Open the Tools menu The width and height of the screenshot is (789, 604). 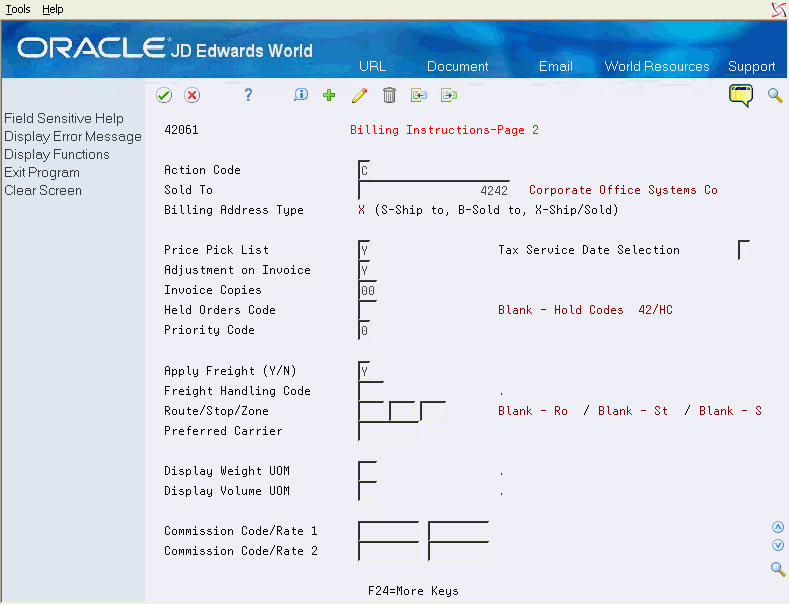point(18,9)
